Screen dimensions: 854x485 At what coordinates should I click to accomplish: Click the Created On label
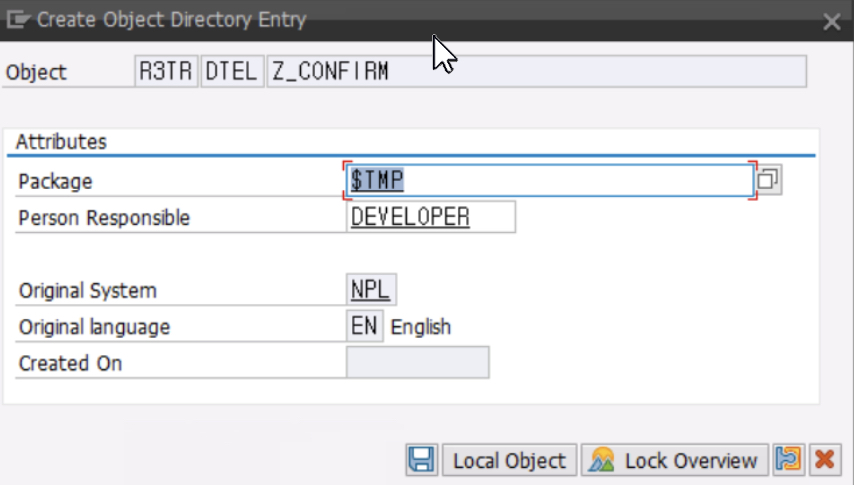coord(70,363)
